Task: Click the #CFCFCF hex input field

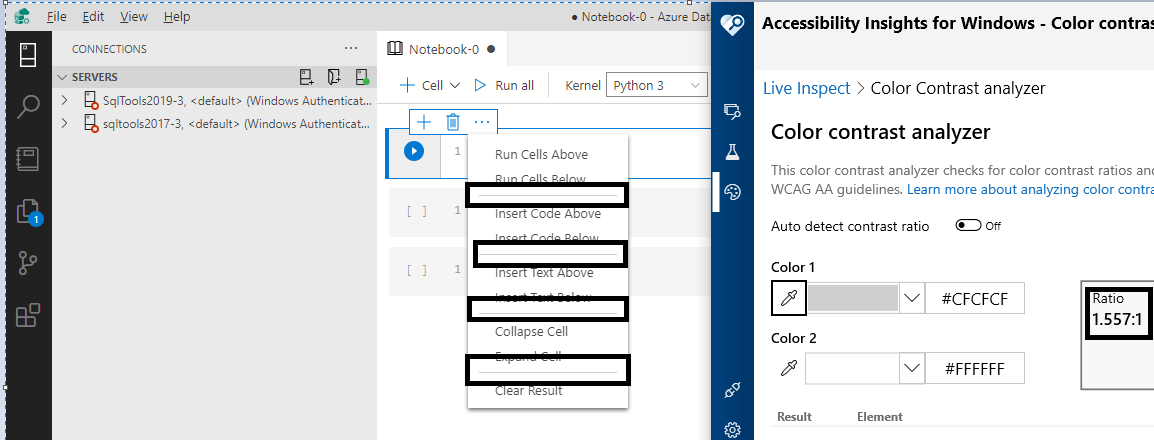Action: [974, 298]
